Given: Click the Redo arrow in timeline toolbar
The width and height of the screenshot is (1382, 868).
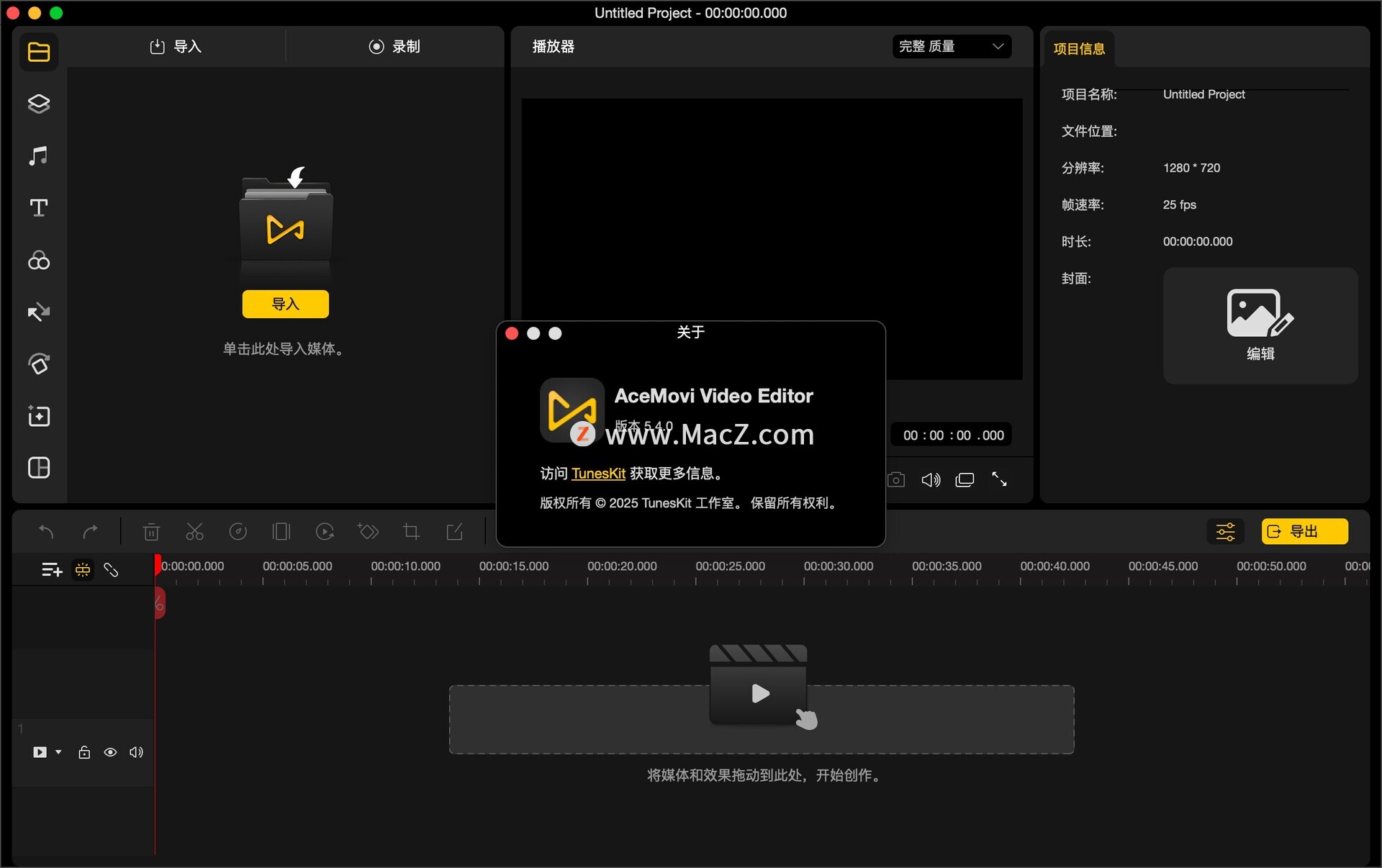Looking at the screenshot, I should point(90,532).
